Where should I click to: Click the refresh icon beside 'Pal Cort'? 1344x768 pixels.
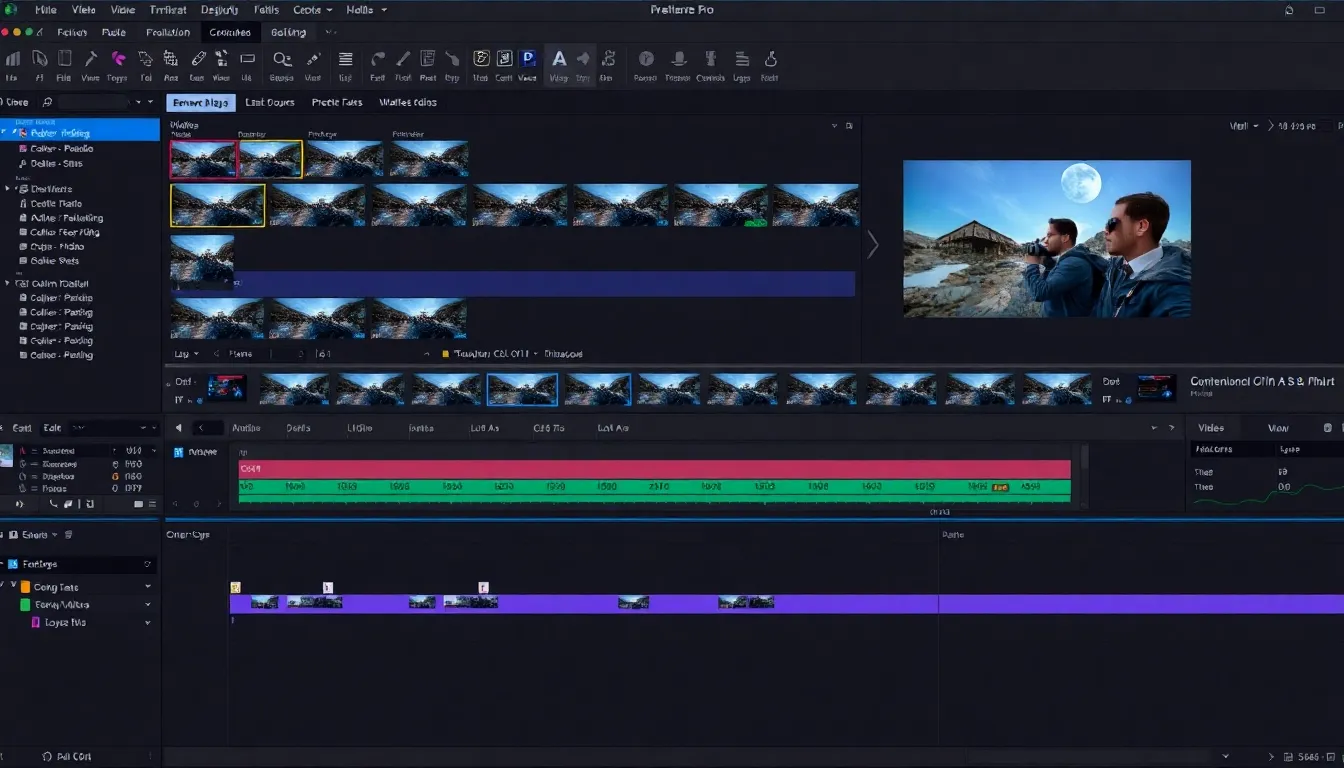pyautogui.click(x=47, y=757)
